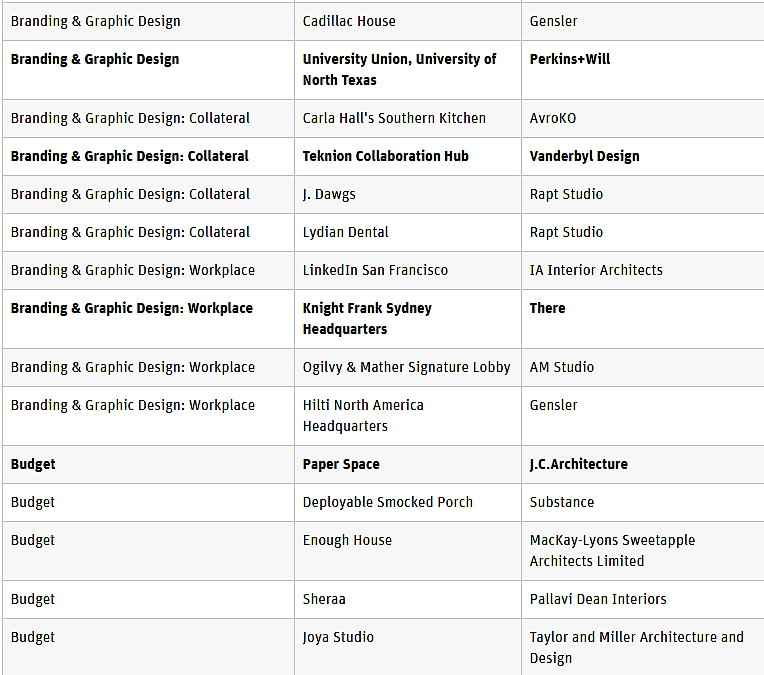The height and width of the screenshot is (675, 764).
Task: Select Carla Hall's Southern Kitchen entry
Action: click(x=394, y=118)
